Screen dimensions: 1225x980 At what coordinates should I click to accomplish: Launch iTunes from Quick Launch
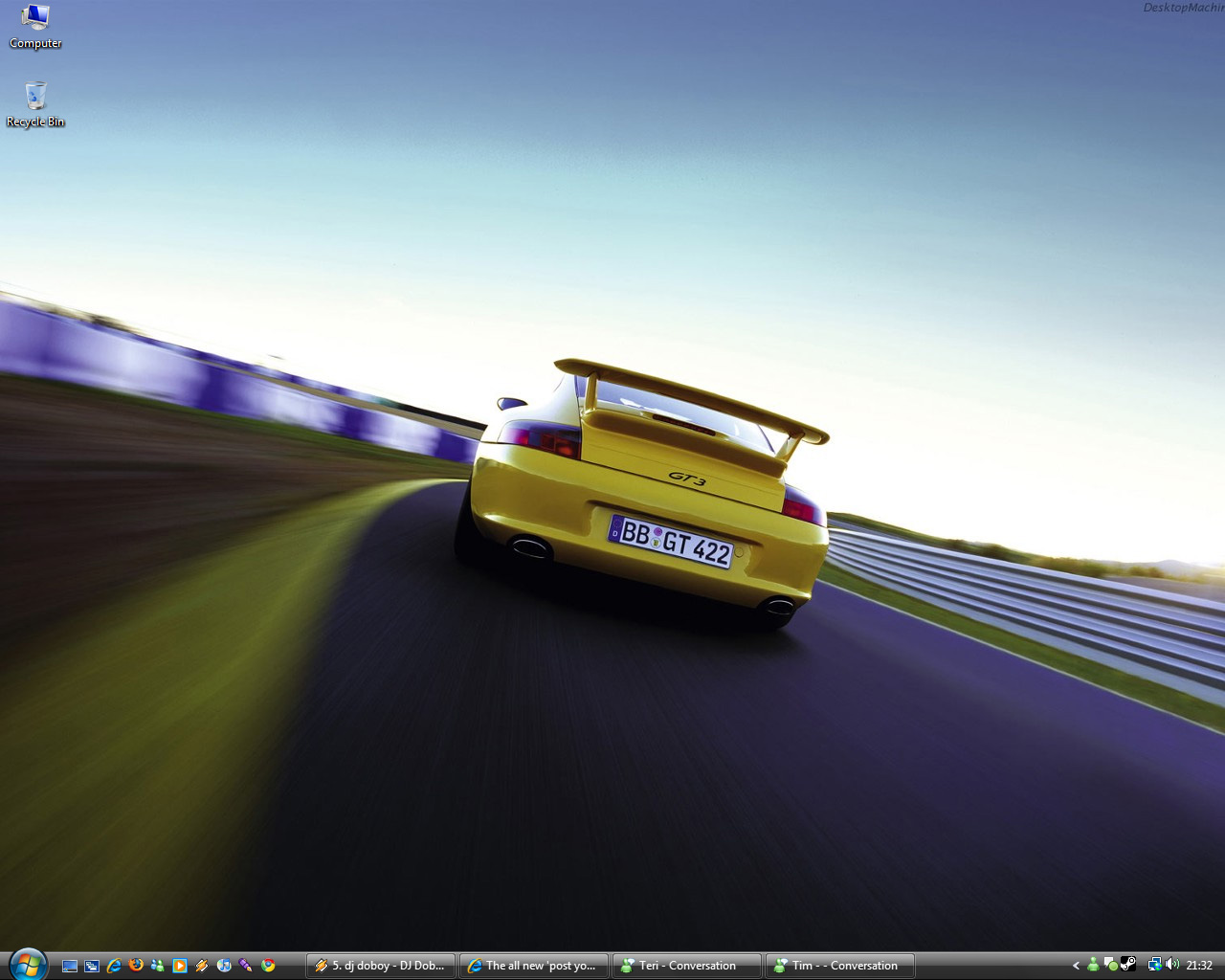[224, 966]
